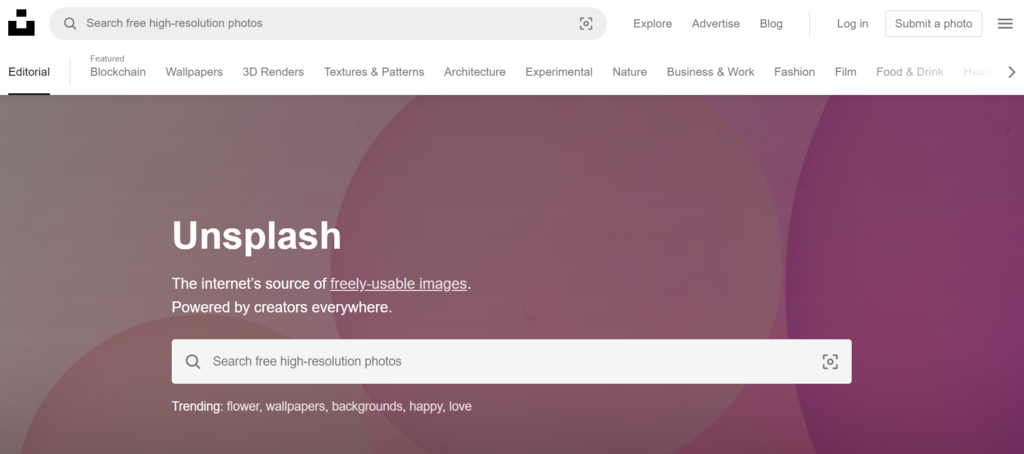Screen dimensions: 1024x454
Task: Open the Film topic
Action: [845, 72]
